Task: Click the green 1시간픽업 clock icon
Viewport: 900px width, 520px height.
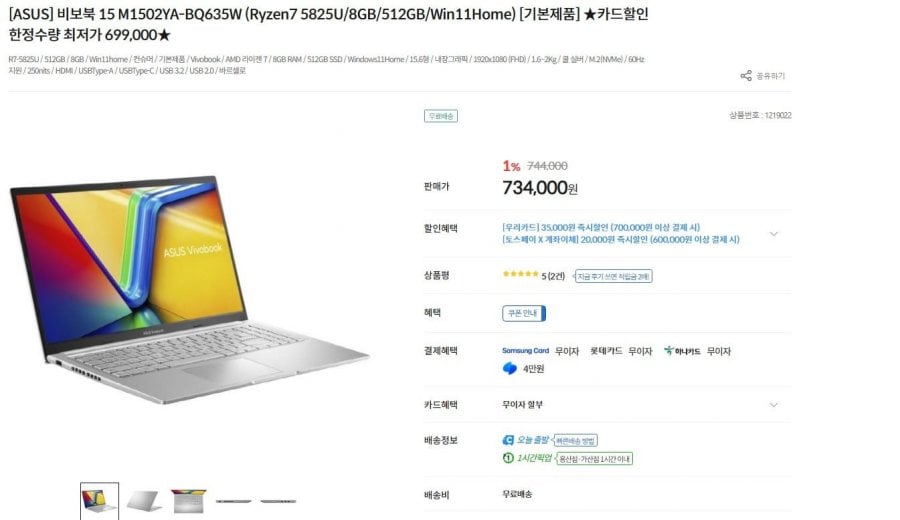Action: coord(508,458)
